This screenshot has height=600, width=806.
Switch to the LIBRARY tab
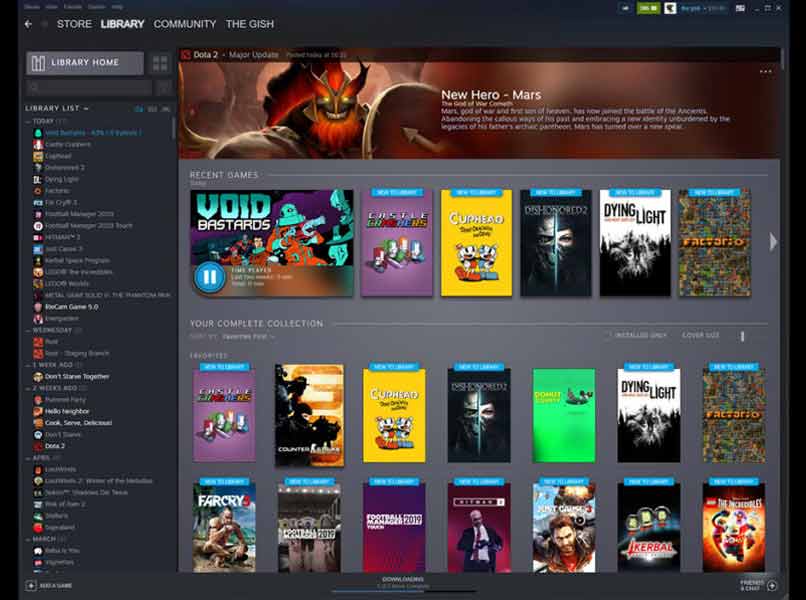(122, 24)
